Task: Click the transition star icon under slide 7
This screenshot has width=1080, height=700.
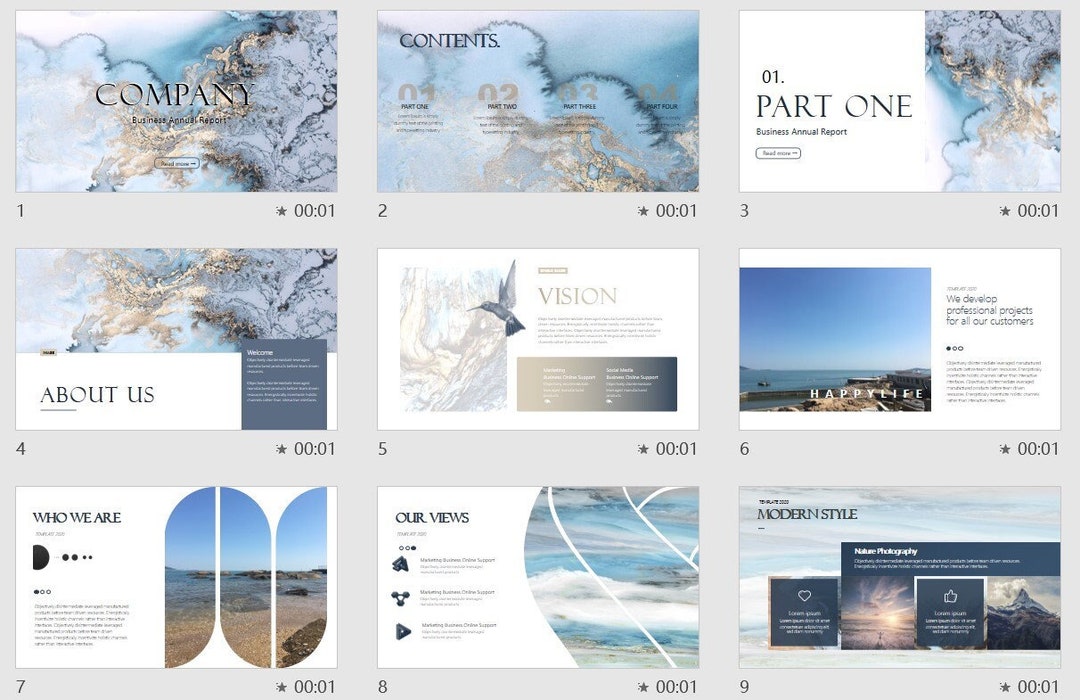Action: click(x=281, y=687)
